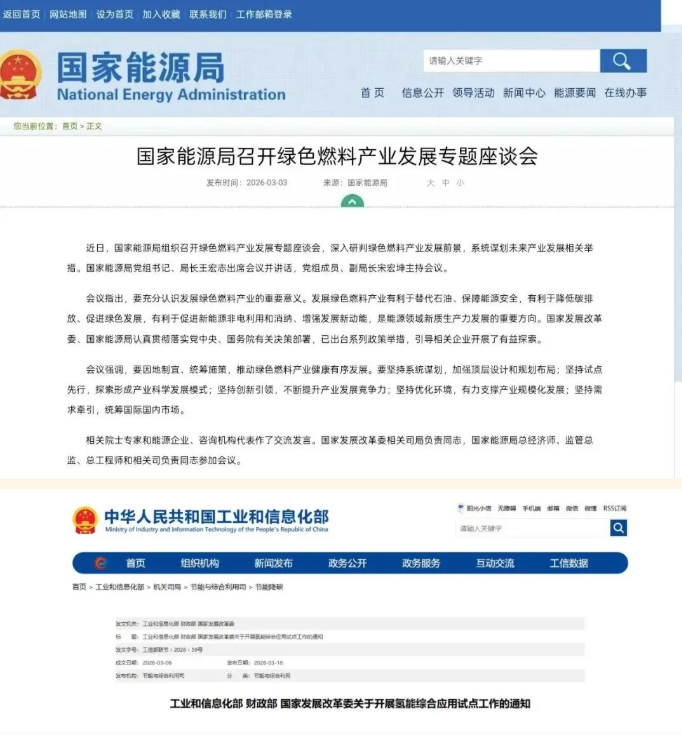682x734 pixels.
Task: Click 首页 in NEA breadcrumb
Action: [70, 126]
